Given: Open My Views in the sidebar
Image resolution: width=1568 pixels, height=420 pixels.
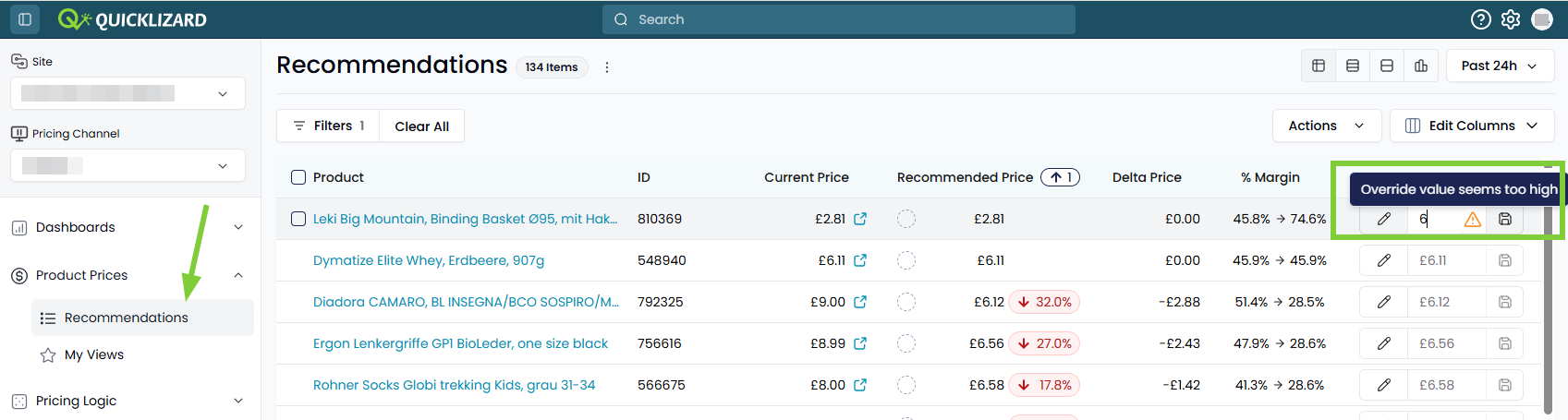Looking at the screenshot, I should [x=94, y=354].
